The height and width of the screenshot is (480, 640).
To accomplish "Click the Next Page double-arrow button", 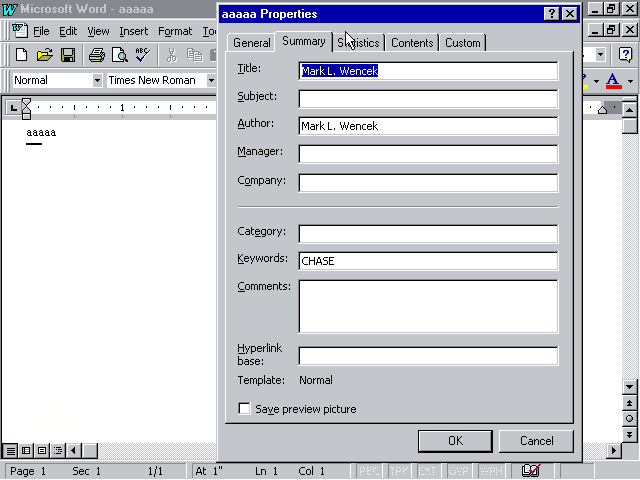I will [629, 434].
